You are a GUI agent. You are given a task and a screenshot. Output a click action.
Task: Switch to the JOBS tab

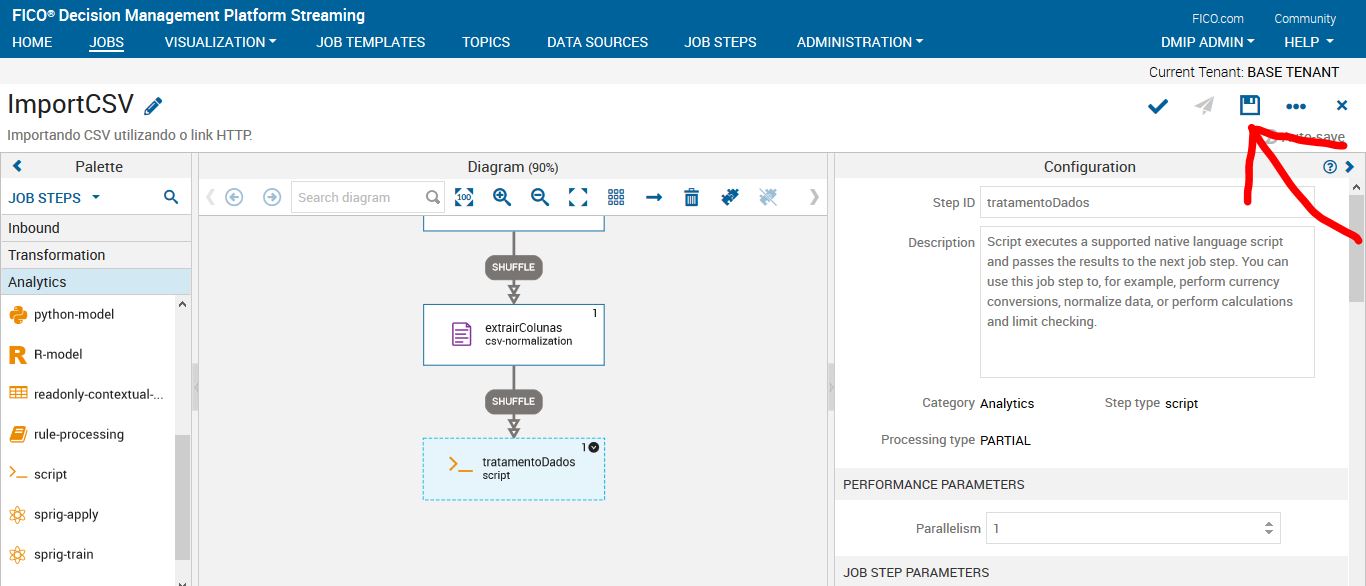pyautogui.click(x=106, y=42)
